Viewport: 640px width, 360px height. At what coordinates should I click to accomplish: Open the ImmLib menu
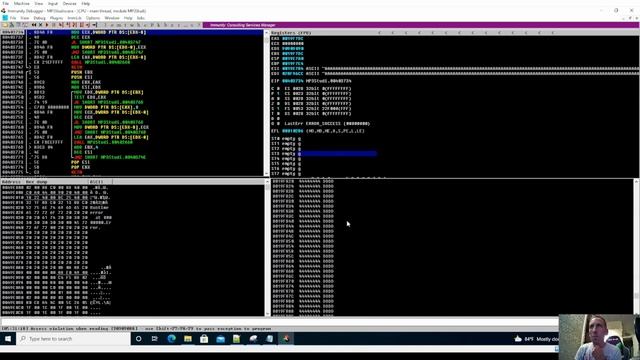tap(74, 18)
